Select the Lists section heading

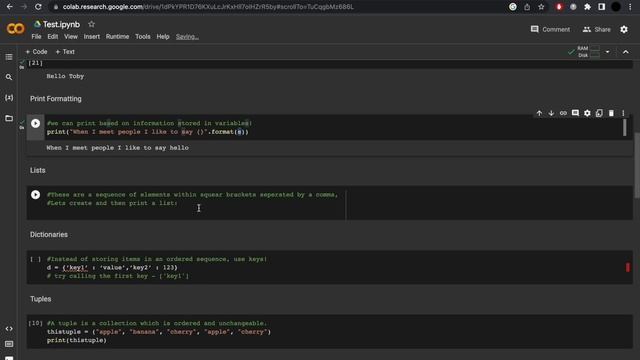tap(38, 170)
